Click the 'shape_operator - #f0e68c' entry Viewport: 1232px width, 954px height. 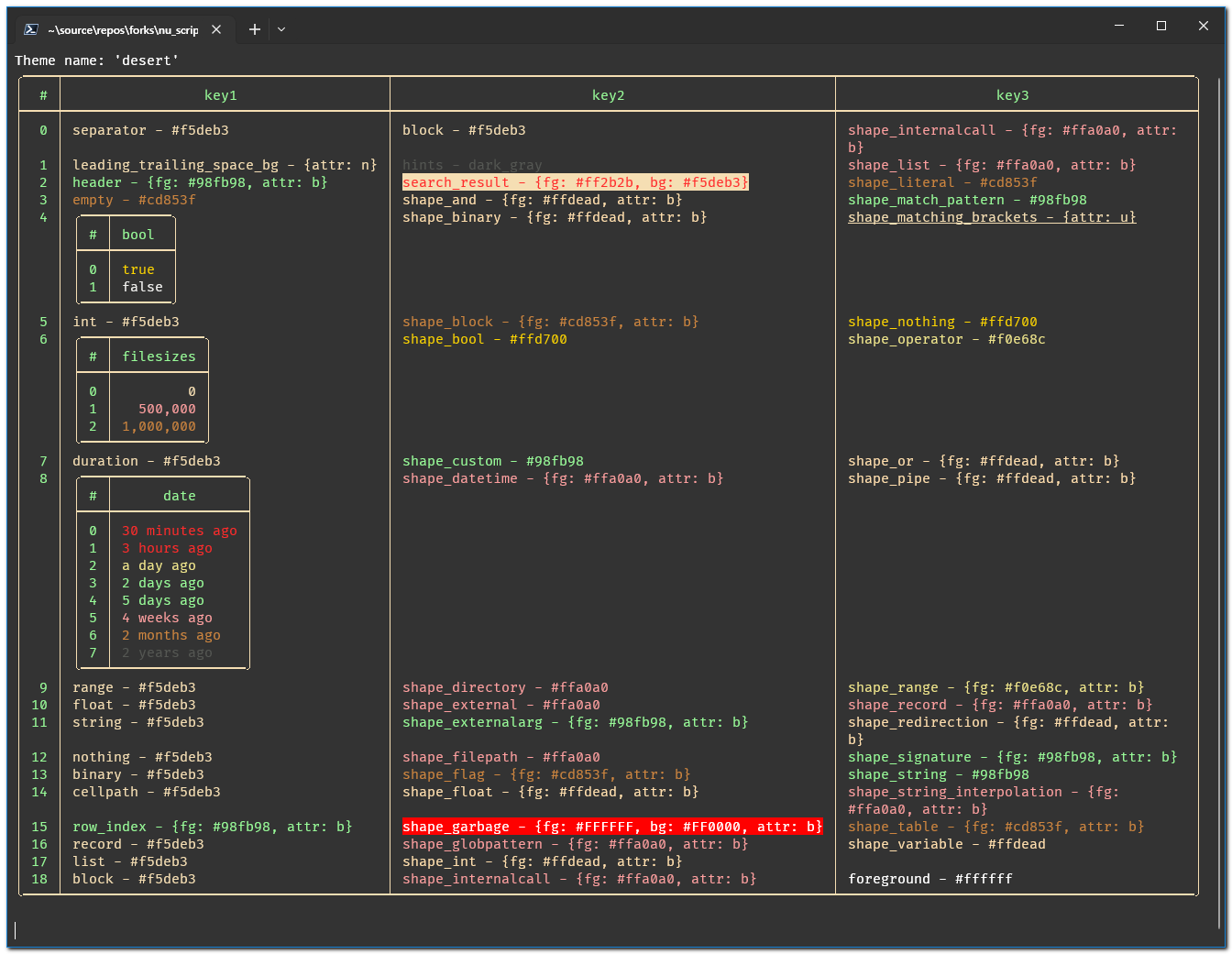point(947,339)
